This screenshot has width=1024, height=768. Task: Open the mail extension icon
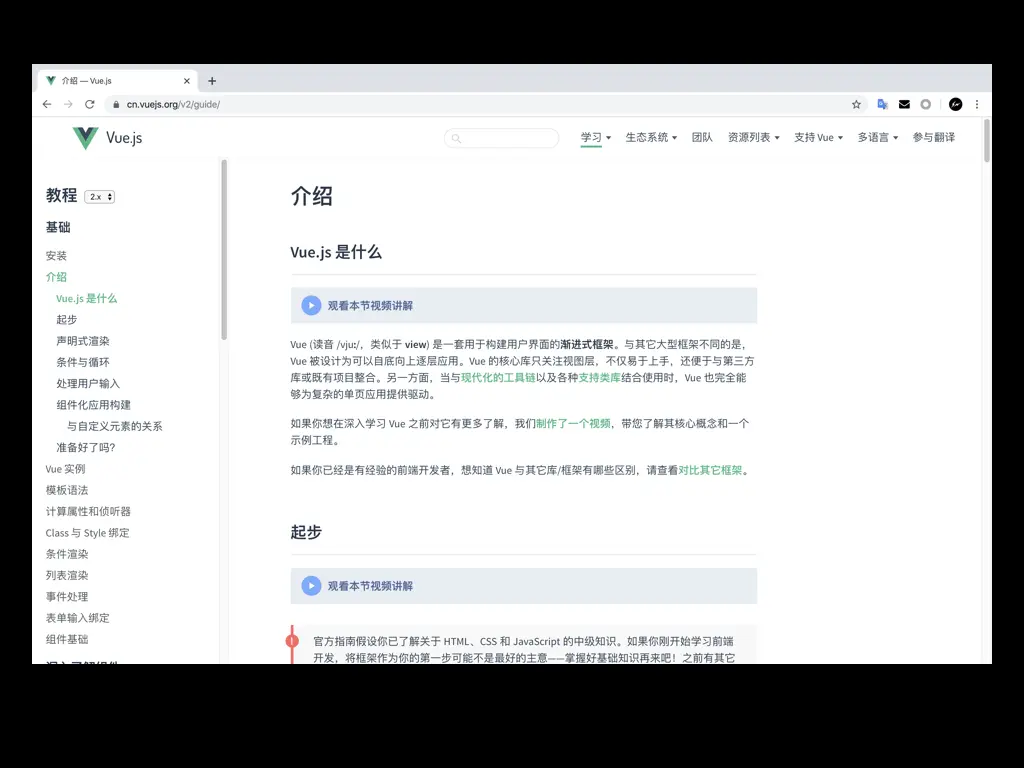pyautogui.click(x=904, y=104)
